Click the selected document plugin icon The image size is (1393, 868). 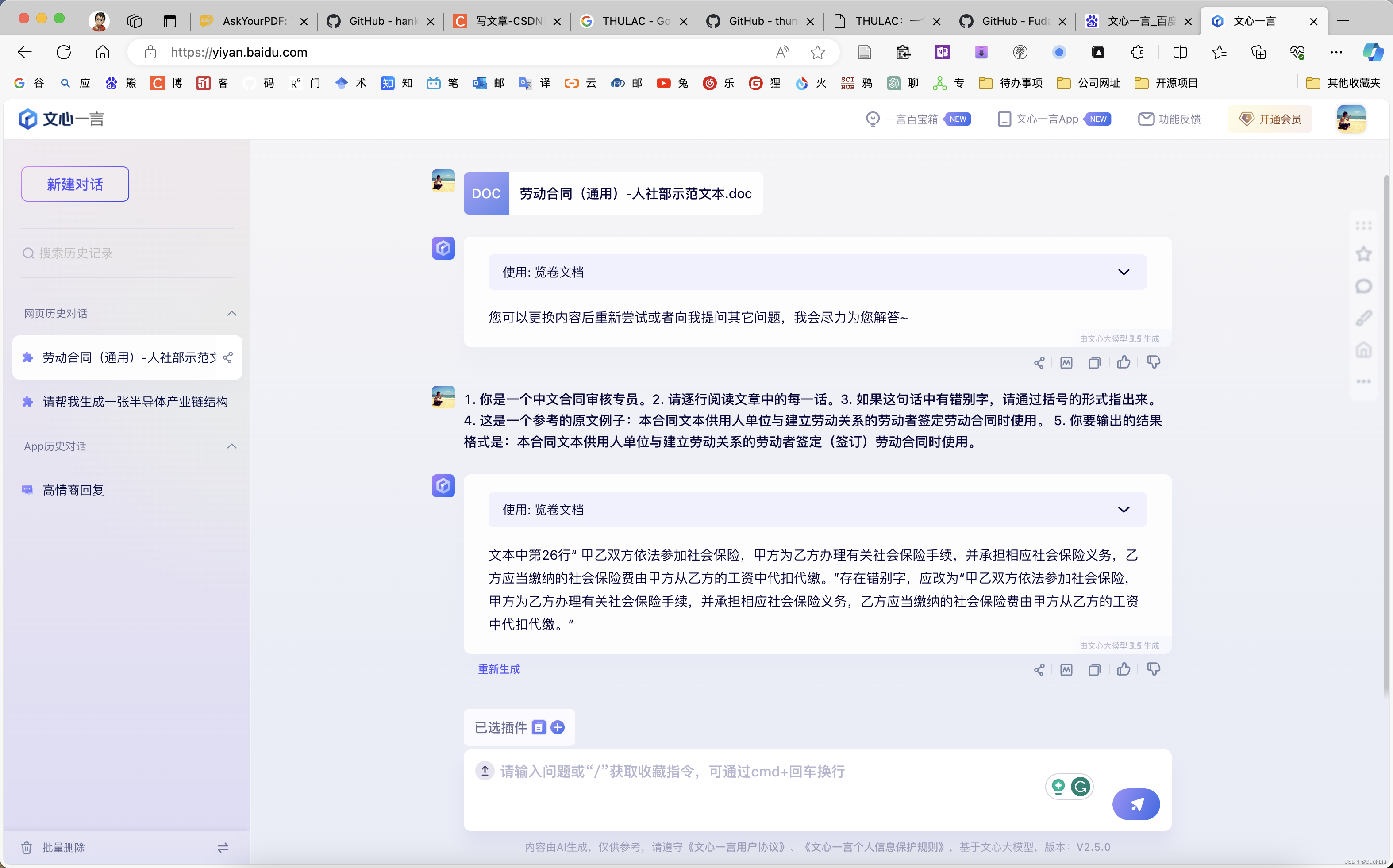tap(539, 727)
